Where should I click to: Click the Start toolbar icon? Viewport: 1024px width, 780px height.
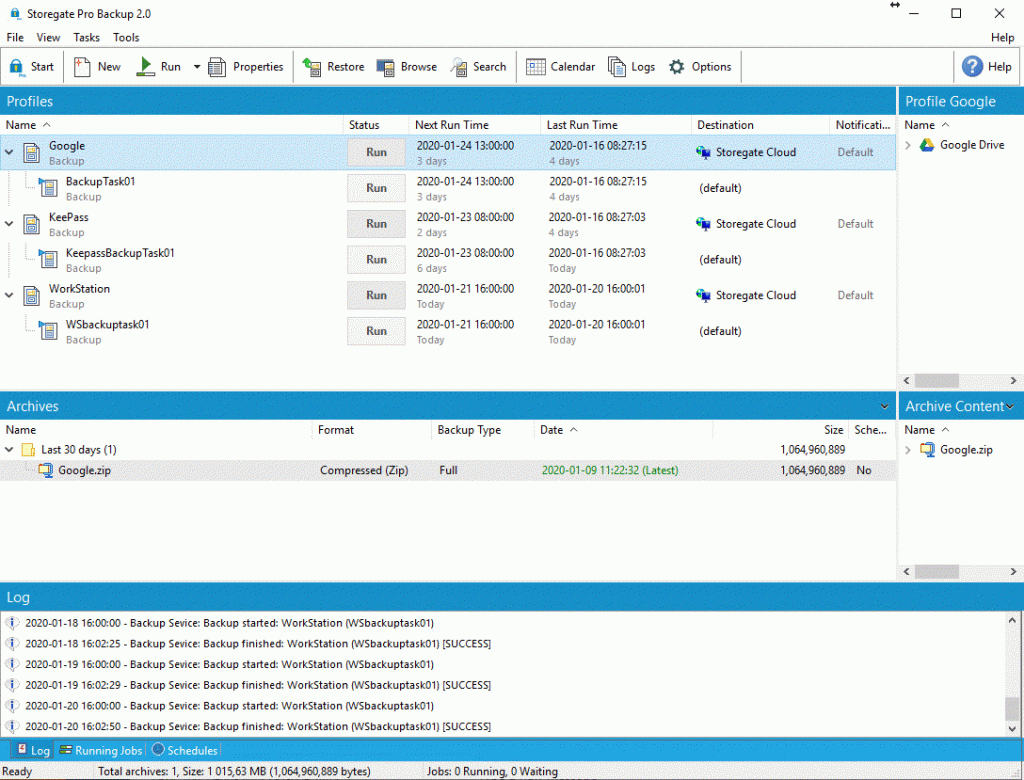pyautogui.click(x=16, y=67)
